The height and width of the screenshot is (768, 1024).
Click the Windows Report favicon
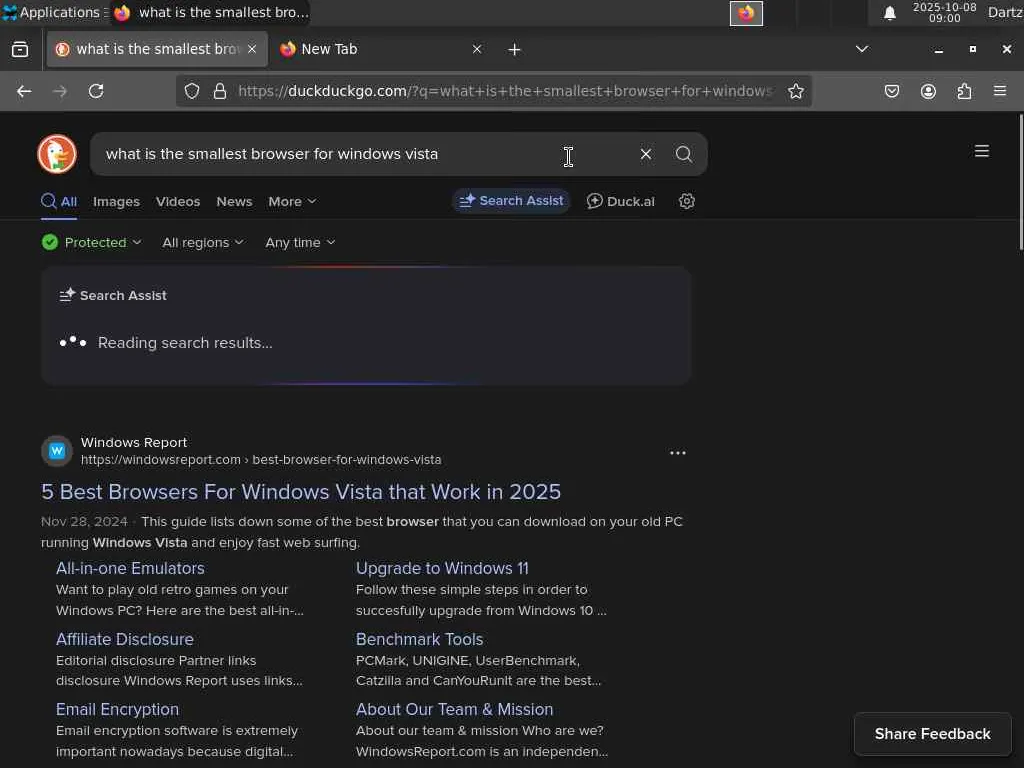click(57, 451)
